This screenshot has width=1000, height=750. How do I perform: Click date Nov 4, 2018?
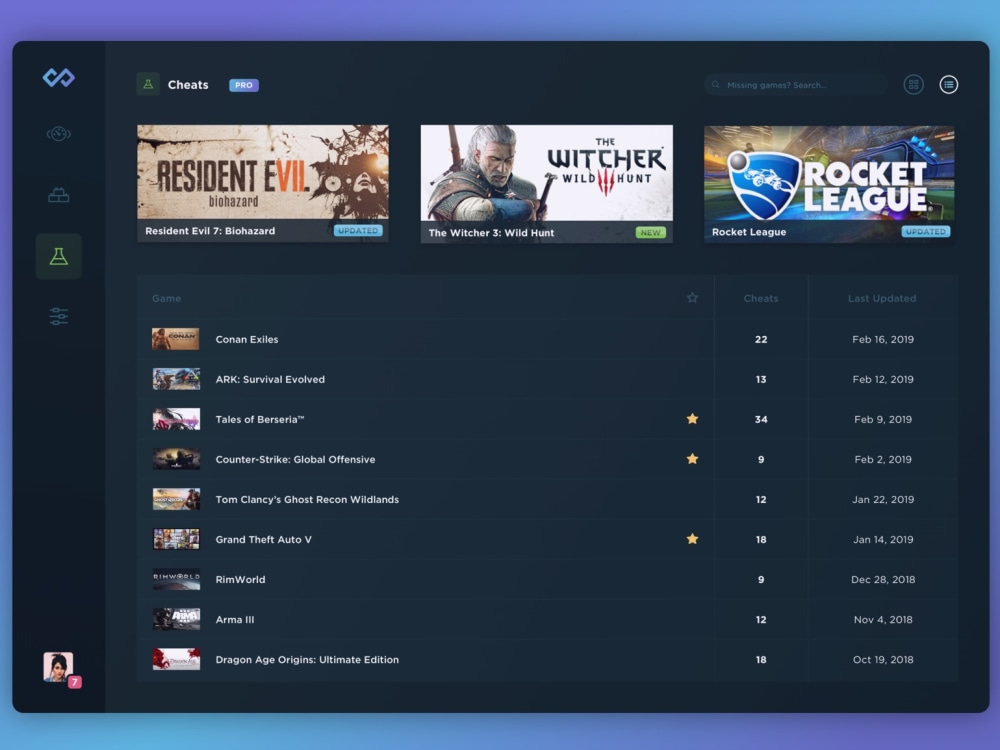(x=883, y=620)
